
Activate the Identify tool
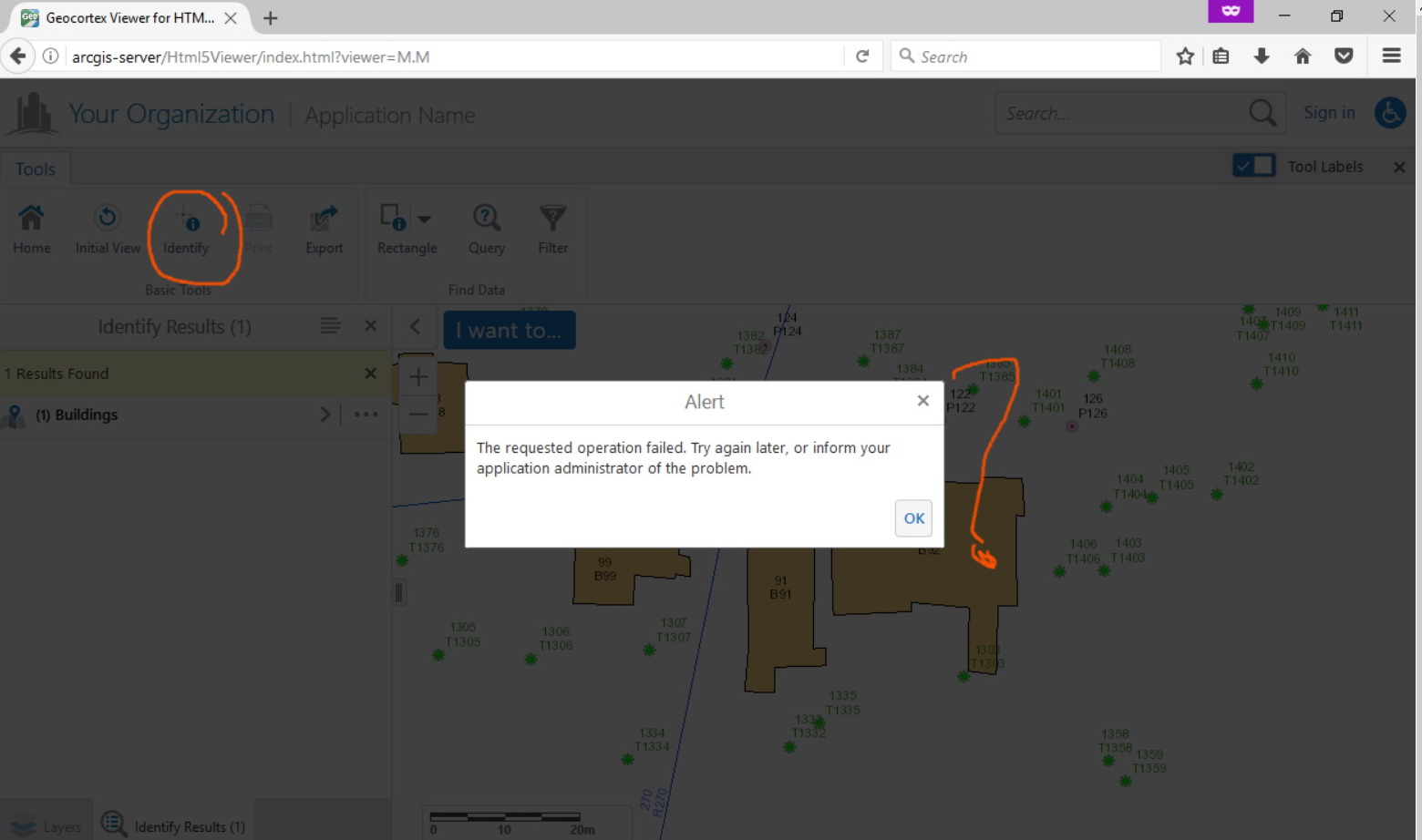tap(186, 230)
